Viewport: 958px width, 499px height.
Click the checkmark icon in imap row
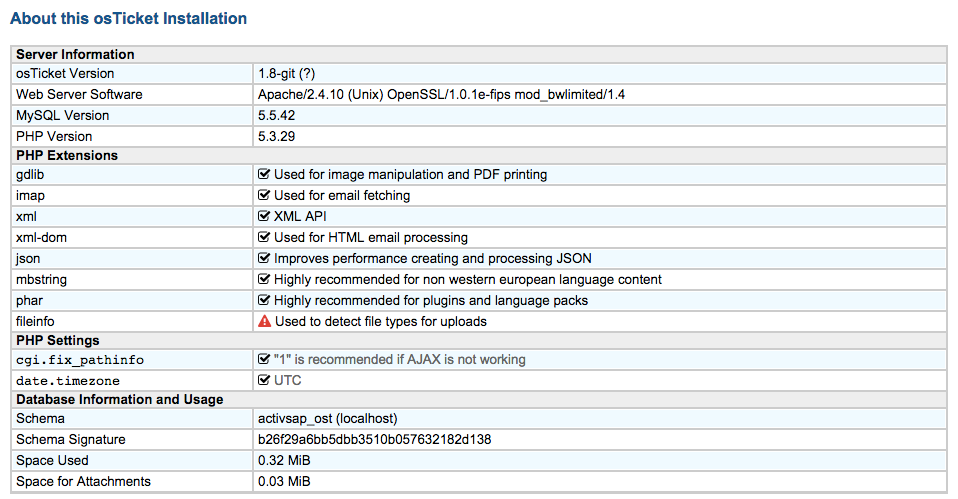[264, 195]
